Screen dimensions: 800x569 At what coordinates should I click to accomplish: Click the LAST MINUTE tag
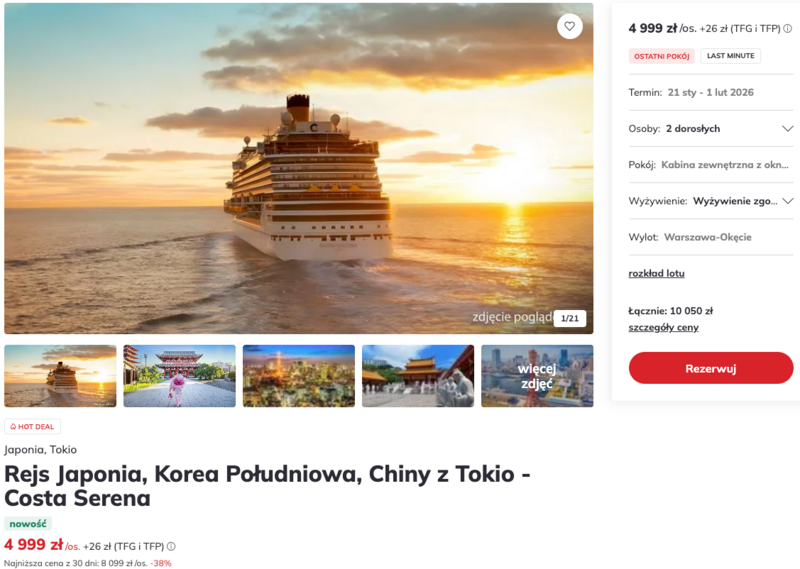pos(730,56)
